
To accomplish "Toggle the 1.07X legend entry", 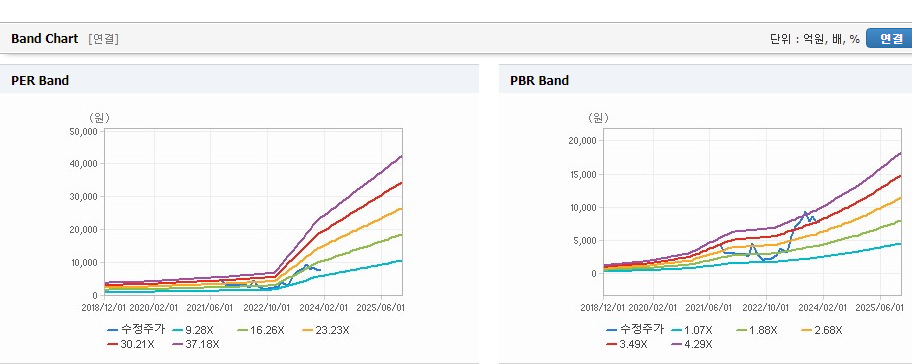I will pyautogui.click(x=692, y=330).
